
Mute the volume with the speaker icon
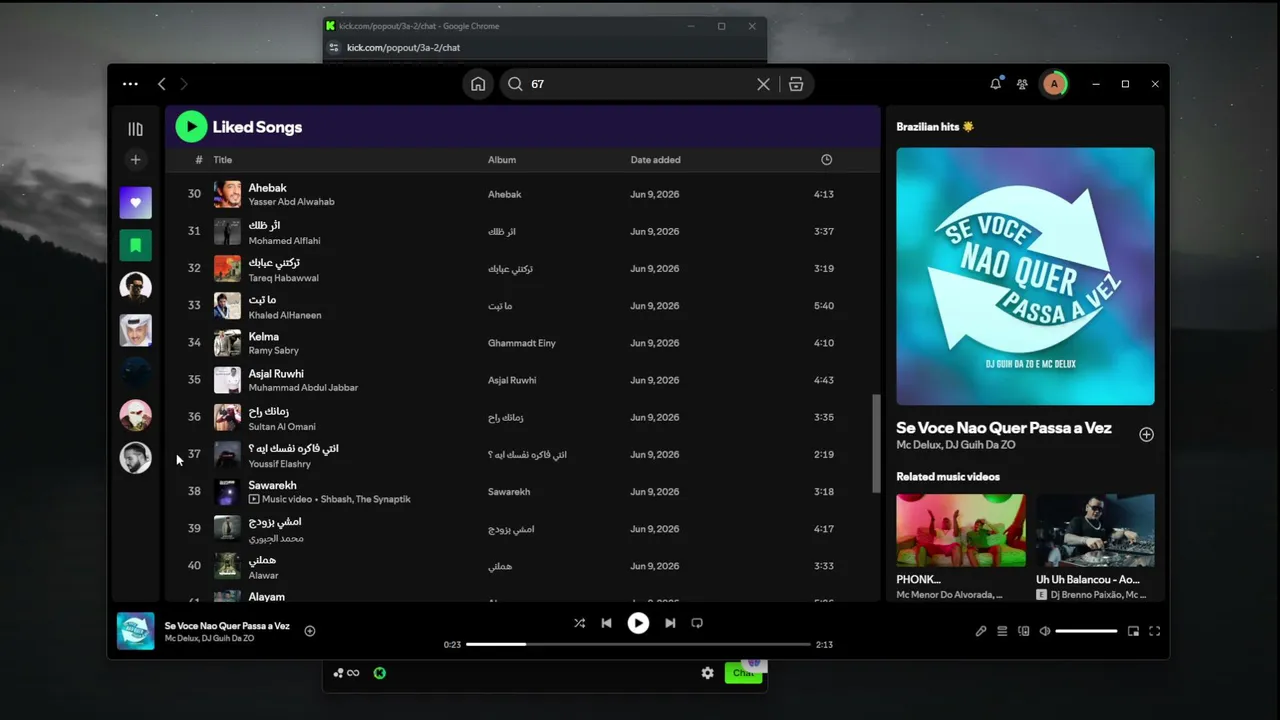1045,631
